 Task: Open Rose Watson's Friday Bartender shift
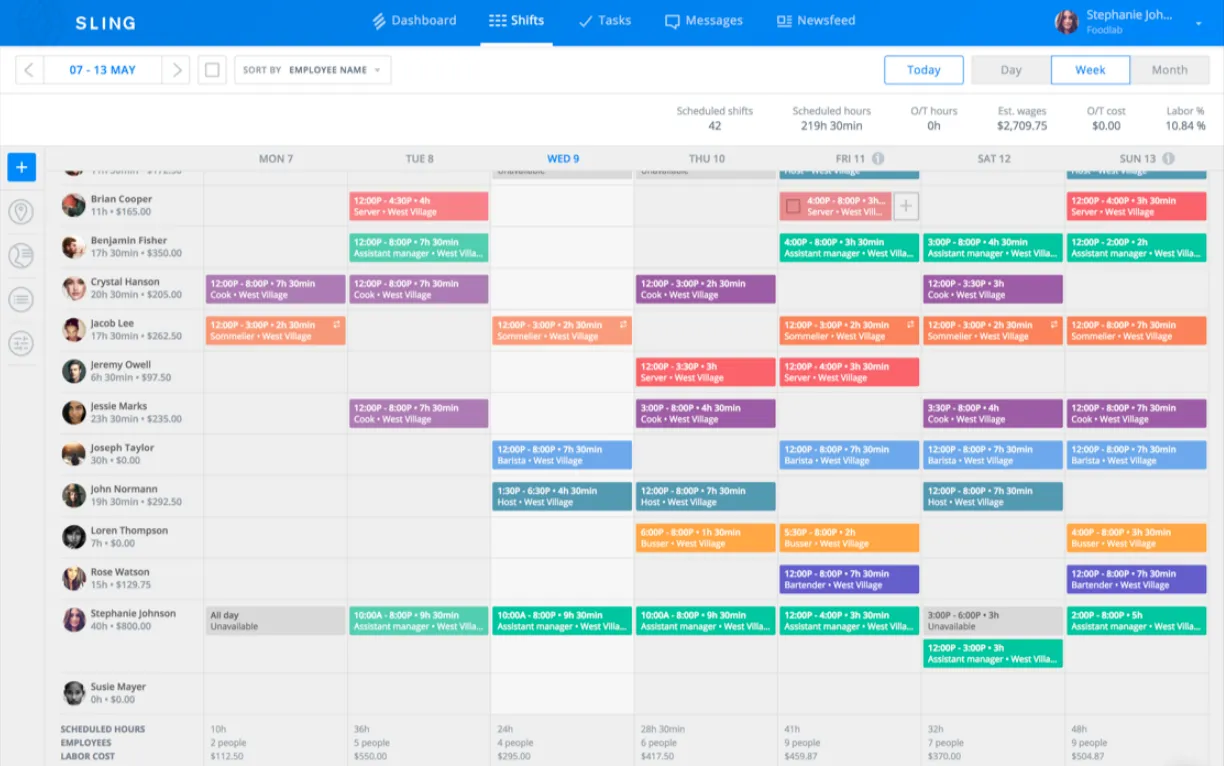click(849, 579)
